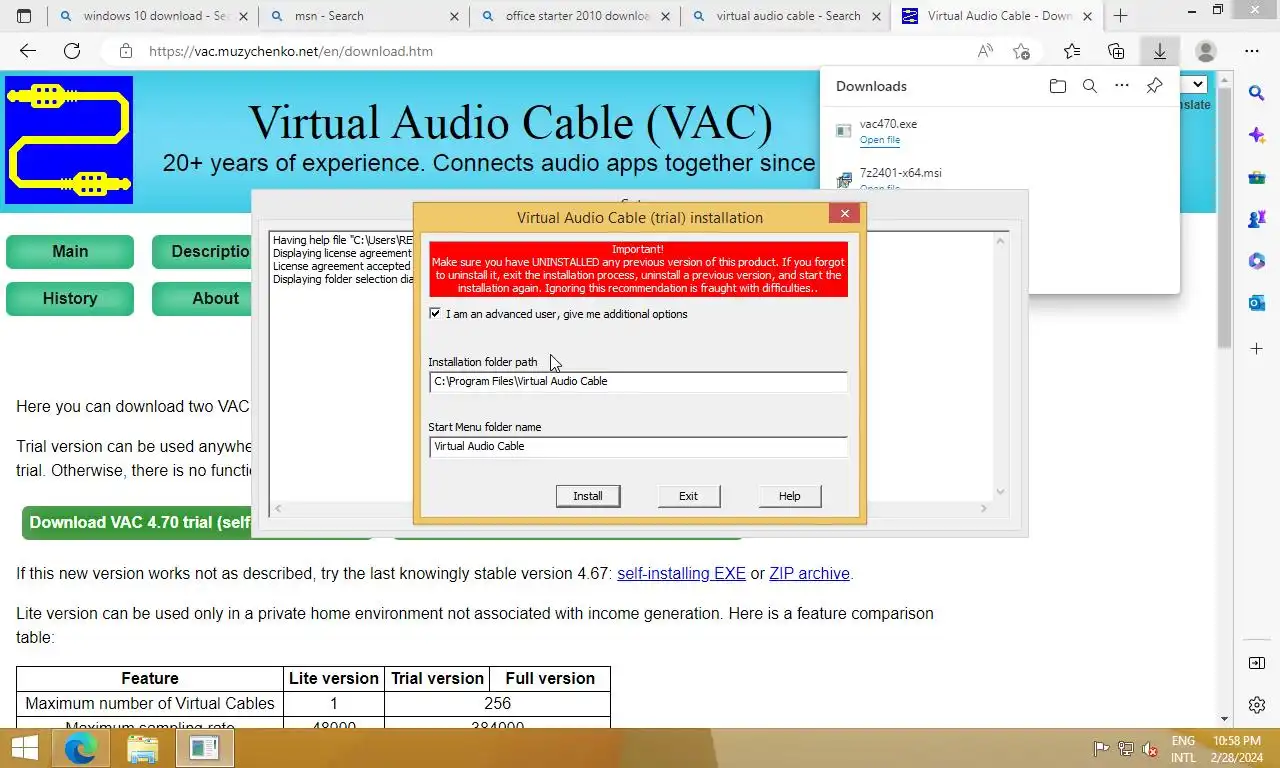This screenshot has width=1280, height=768.
Task: Open the 'self-installing EXE' link
Action: [x=681, y=574]
